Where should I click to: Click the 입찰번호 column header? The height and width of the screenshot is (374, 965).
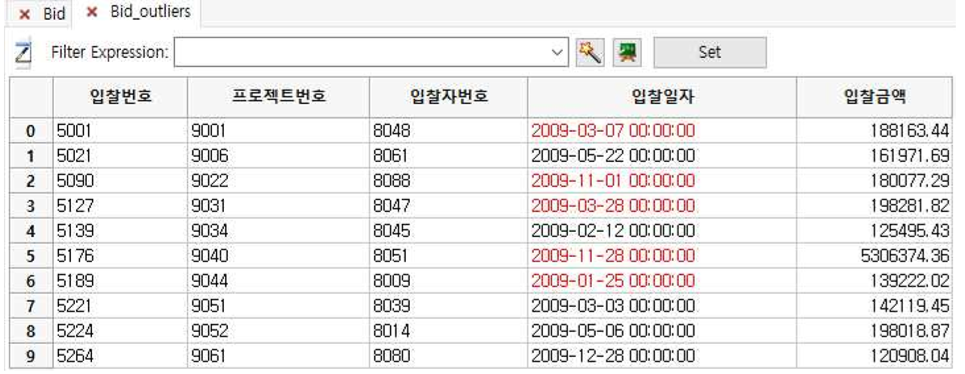coord(120,97)
